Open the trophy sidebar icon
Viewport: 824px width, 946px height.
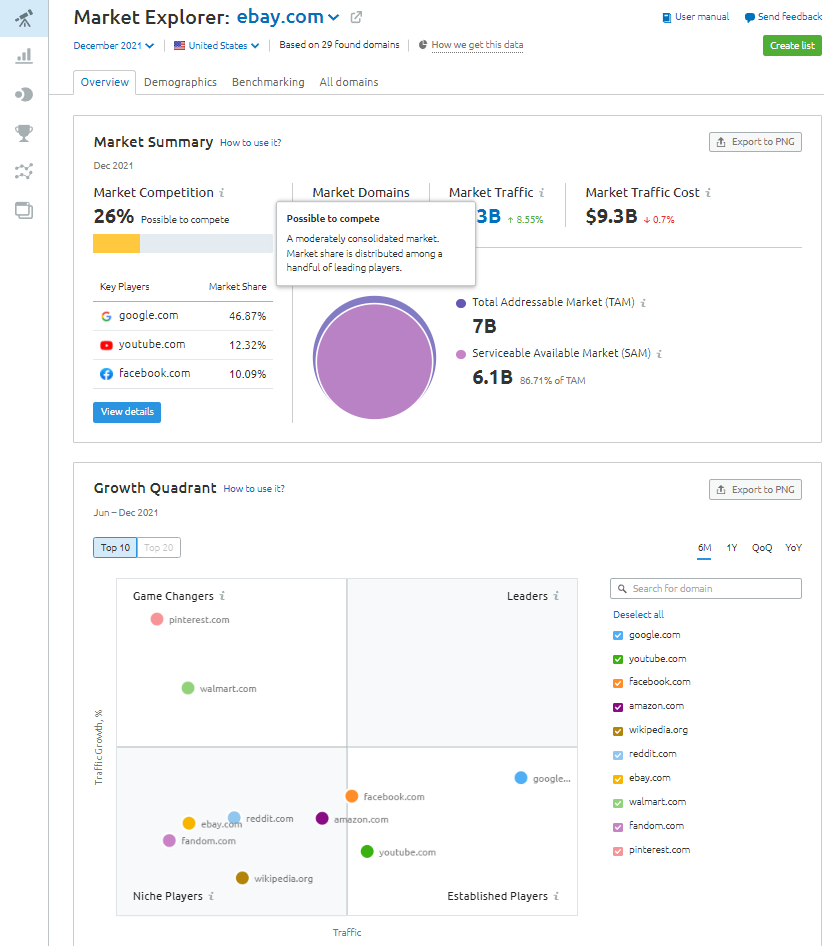(x=24, y=133)
